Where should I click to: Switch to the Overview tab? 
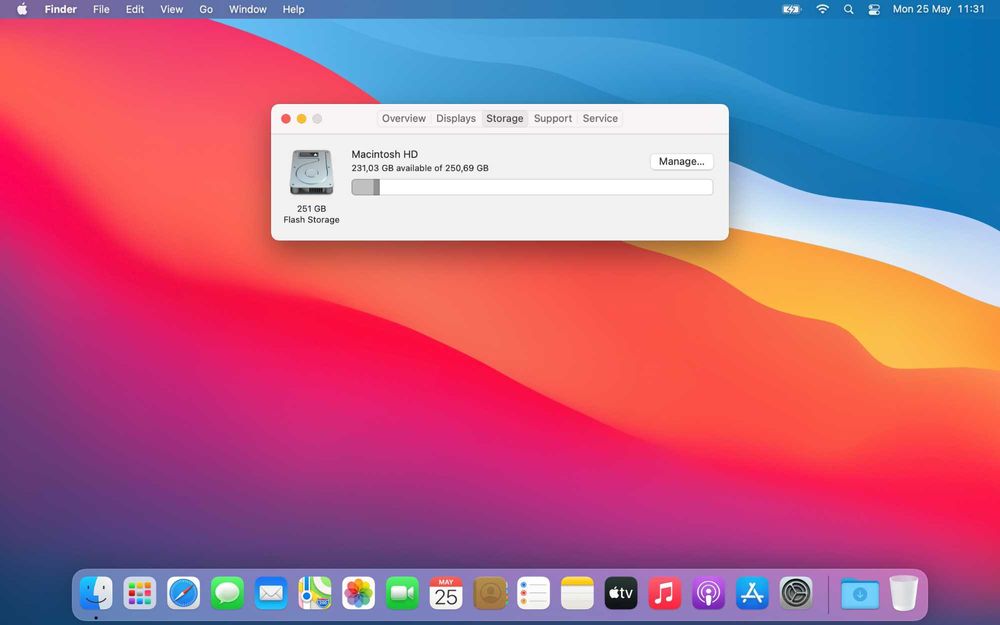coord(404,118)
